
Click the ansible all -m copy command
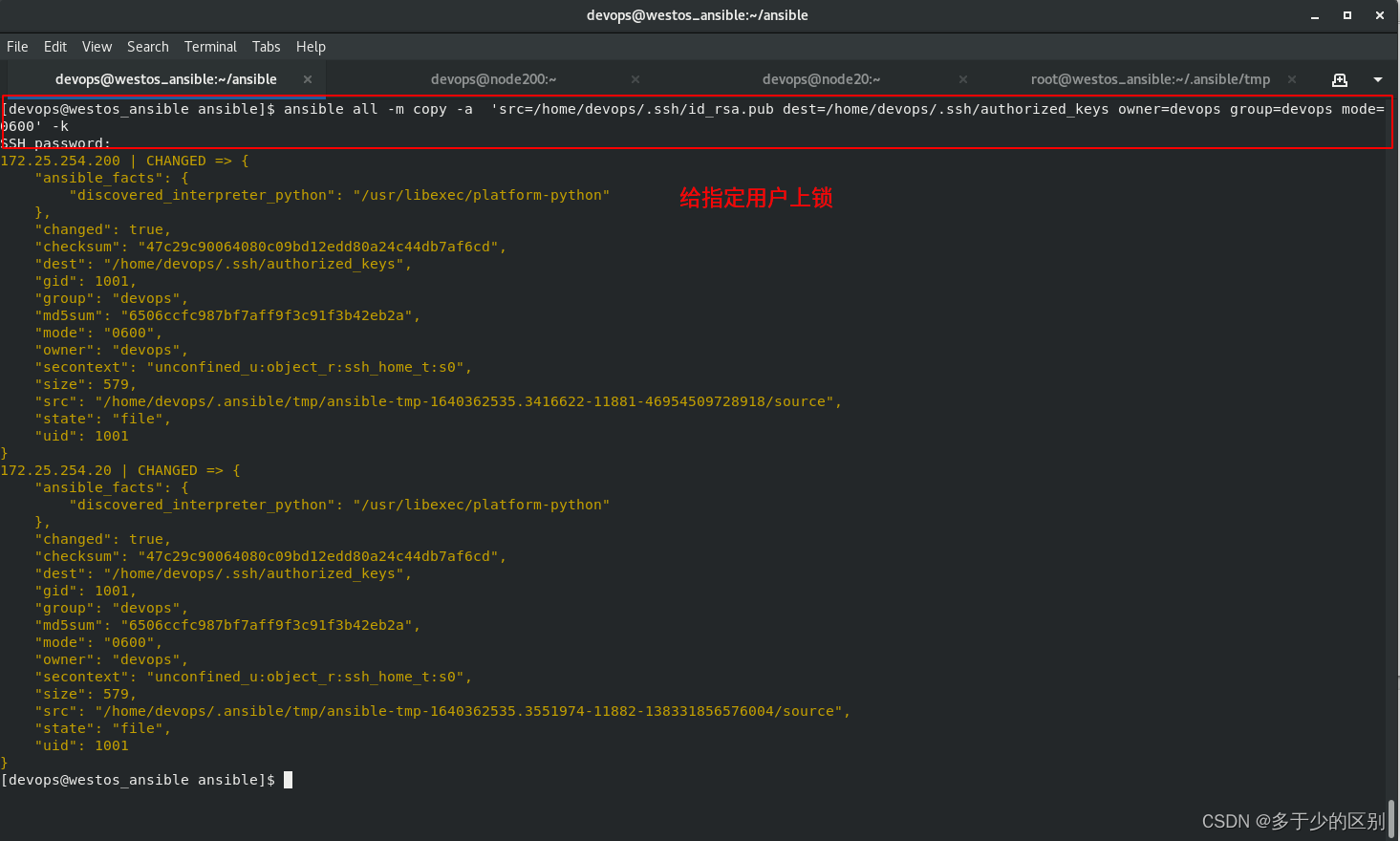(693, 118)
